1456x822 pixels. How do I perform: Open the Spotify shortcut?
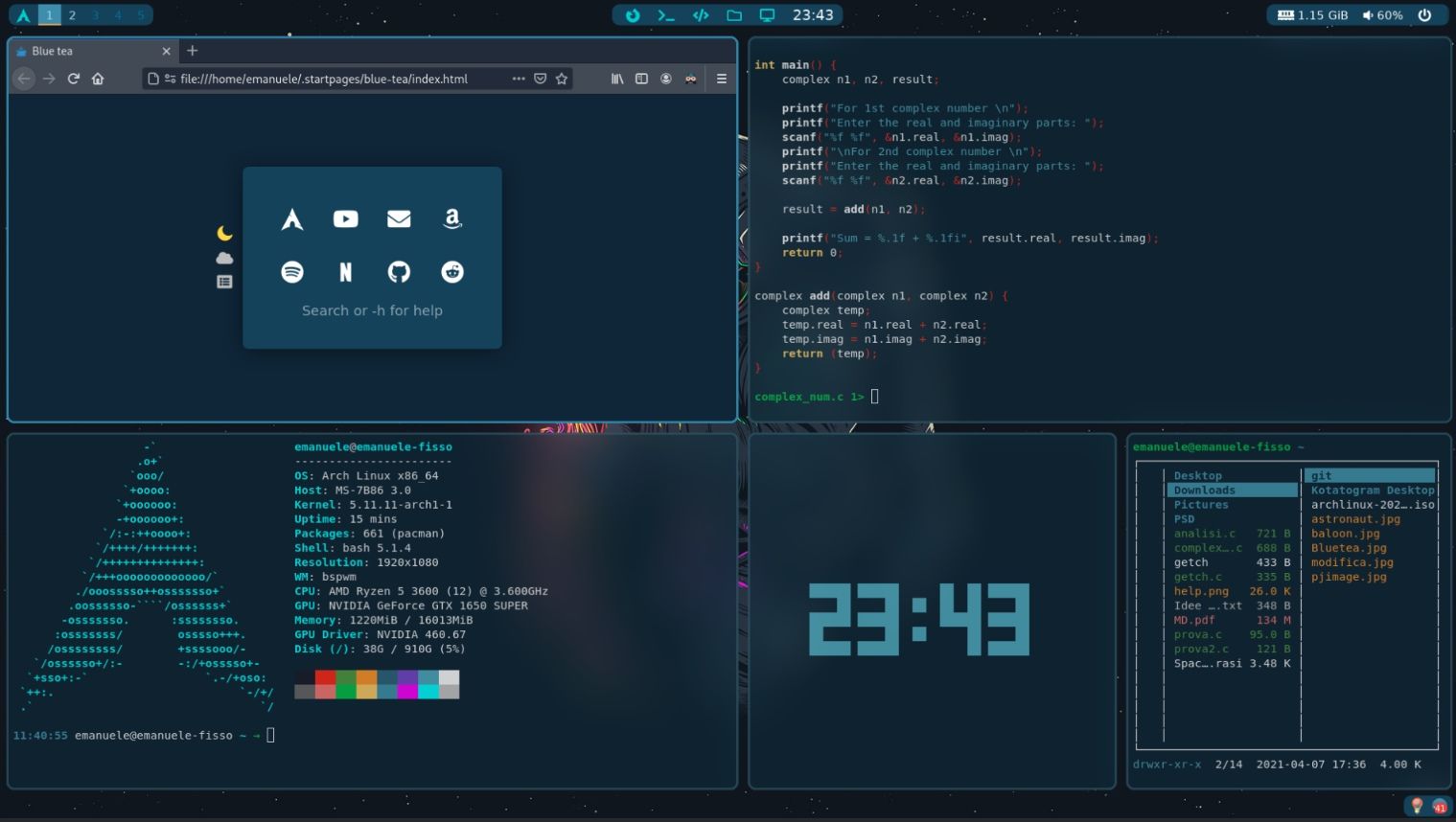click(292, 271)
